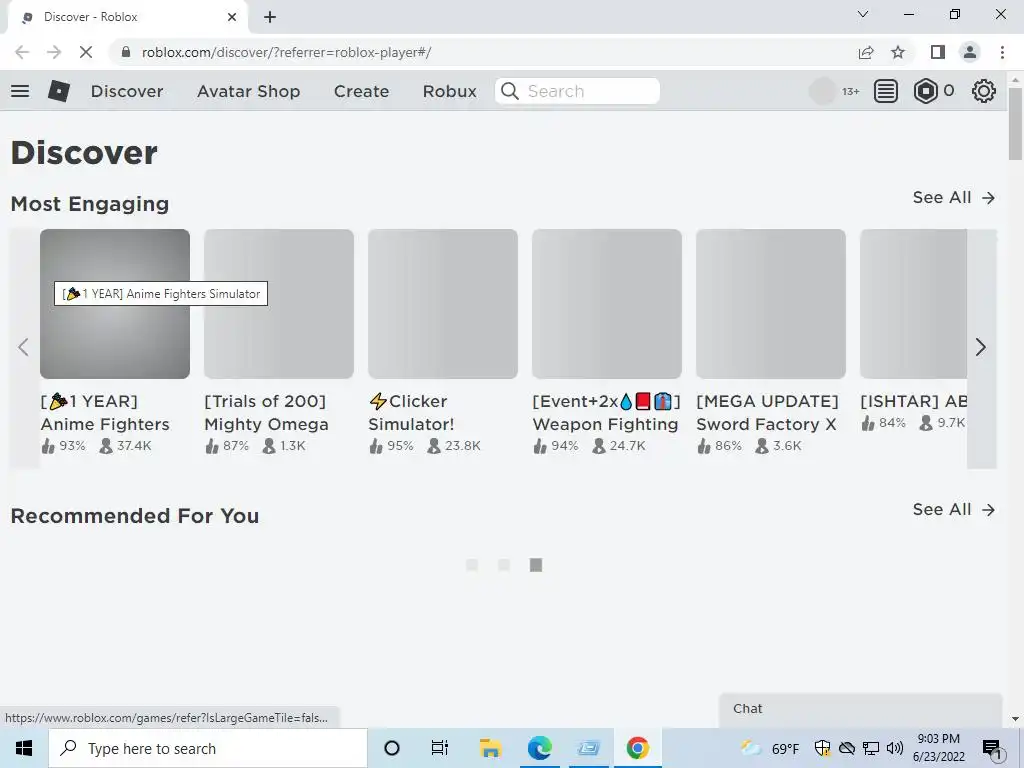Focus the Roblox Search field
This screenshot has width=1024, height=768.
click(x=577, y=91)
